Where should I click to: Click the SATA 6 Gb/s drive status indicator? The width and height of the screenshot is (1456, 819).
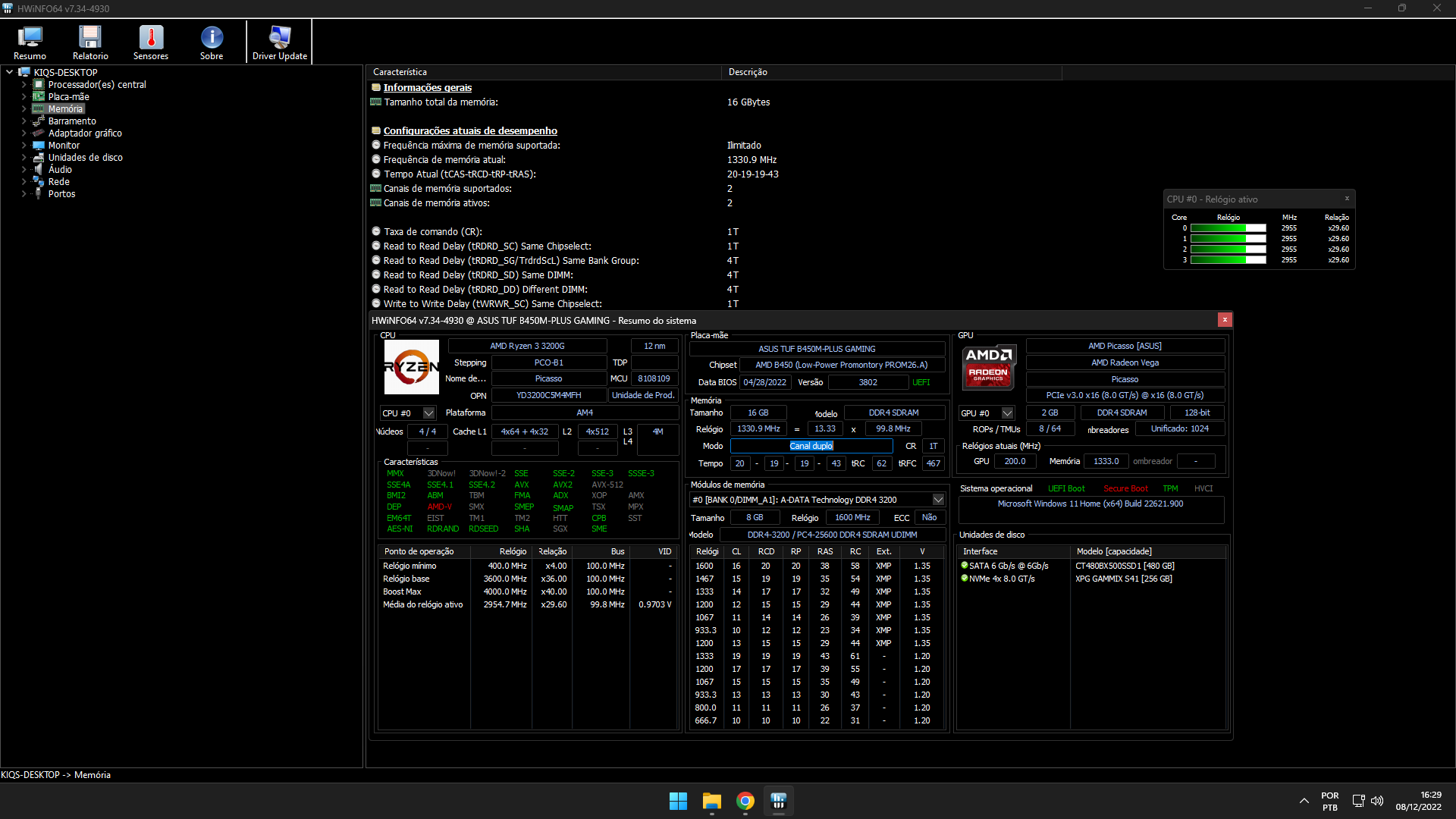[965, 565]
